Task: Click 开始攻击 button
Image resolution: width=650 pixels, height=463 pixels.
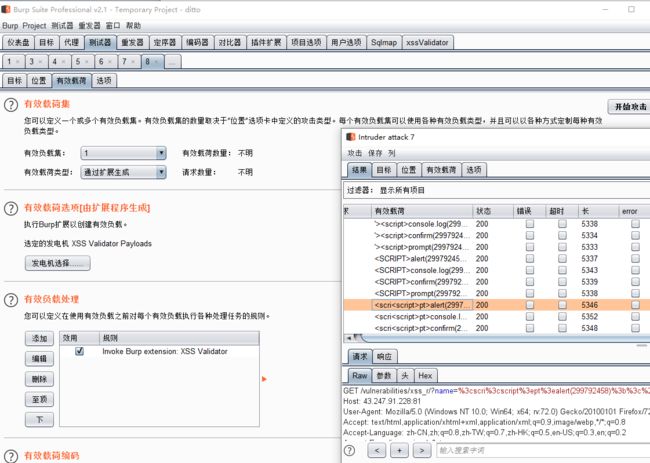Action: coord(630,107)
